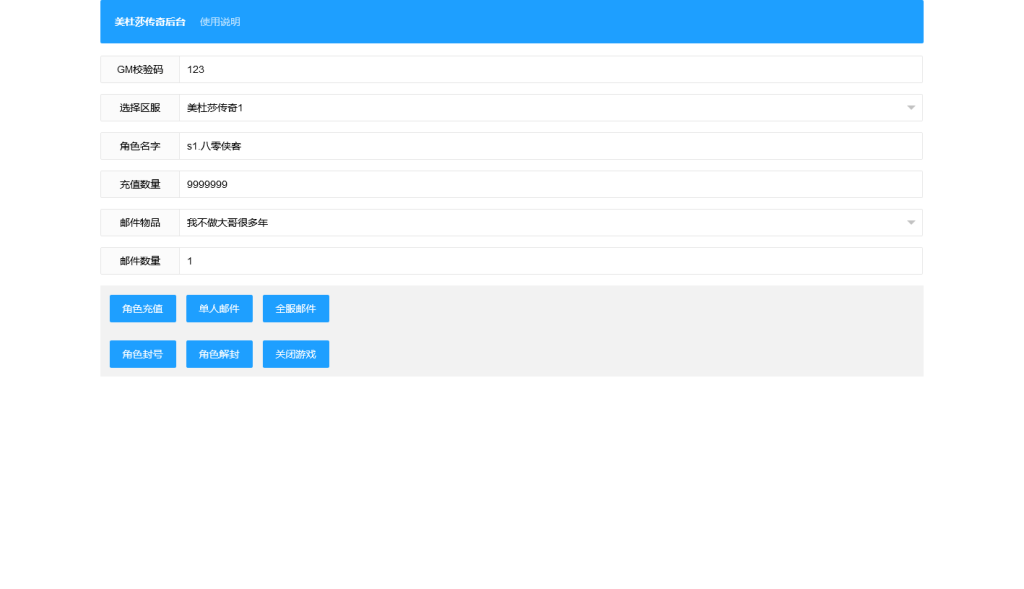Send mail with 单人邮件 button
Image resolution: width=1024 pixels, height=589 pixels.
(x=219, y=309)
